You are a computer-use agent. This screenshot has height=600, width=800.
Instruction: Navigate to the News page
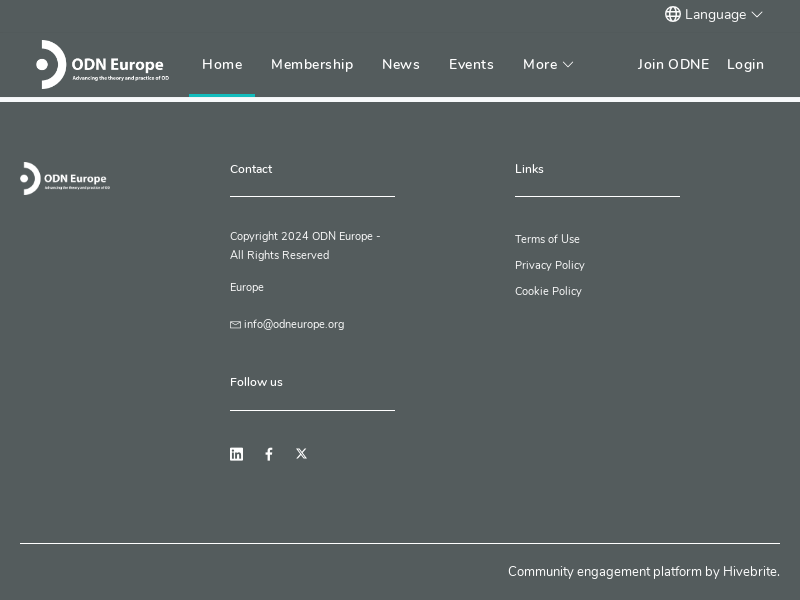pos(400,64)
